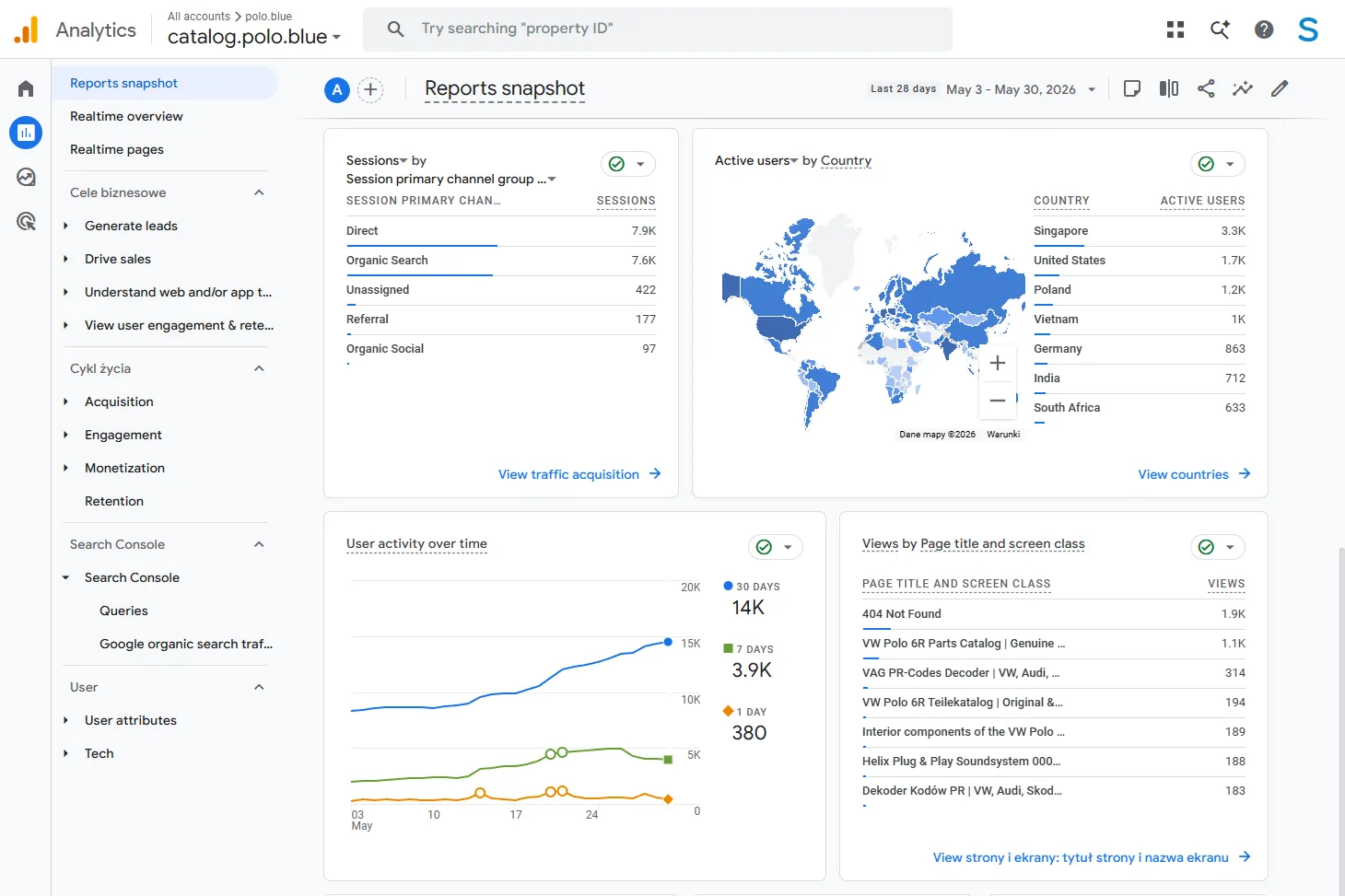Collapse the Cele biznesowe section
1345x896 pixels.
(x=259, y=192)
